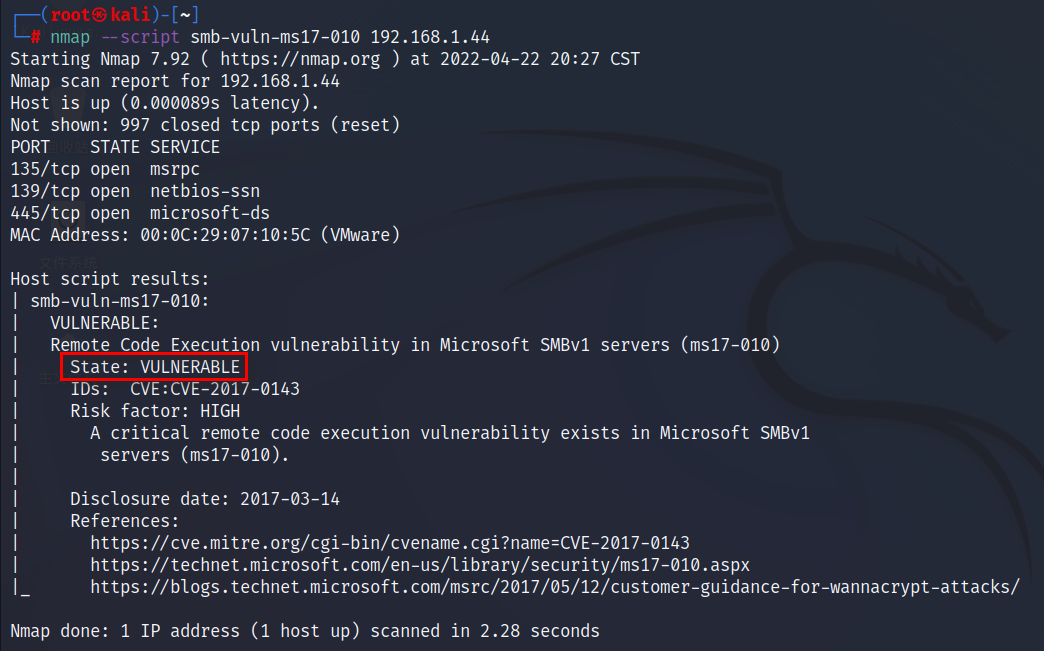Viewport: 1044px width, 651px height.
Task: Click the Host script results heading
Action: click(x=110, y=279)
